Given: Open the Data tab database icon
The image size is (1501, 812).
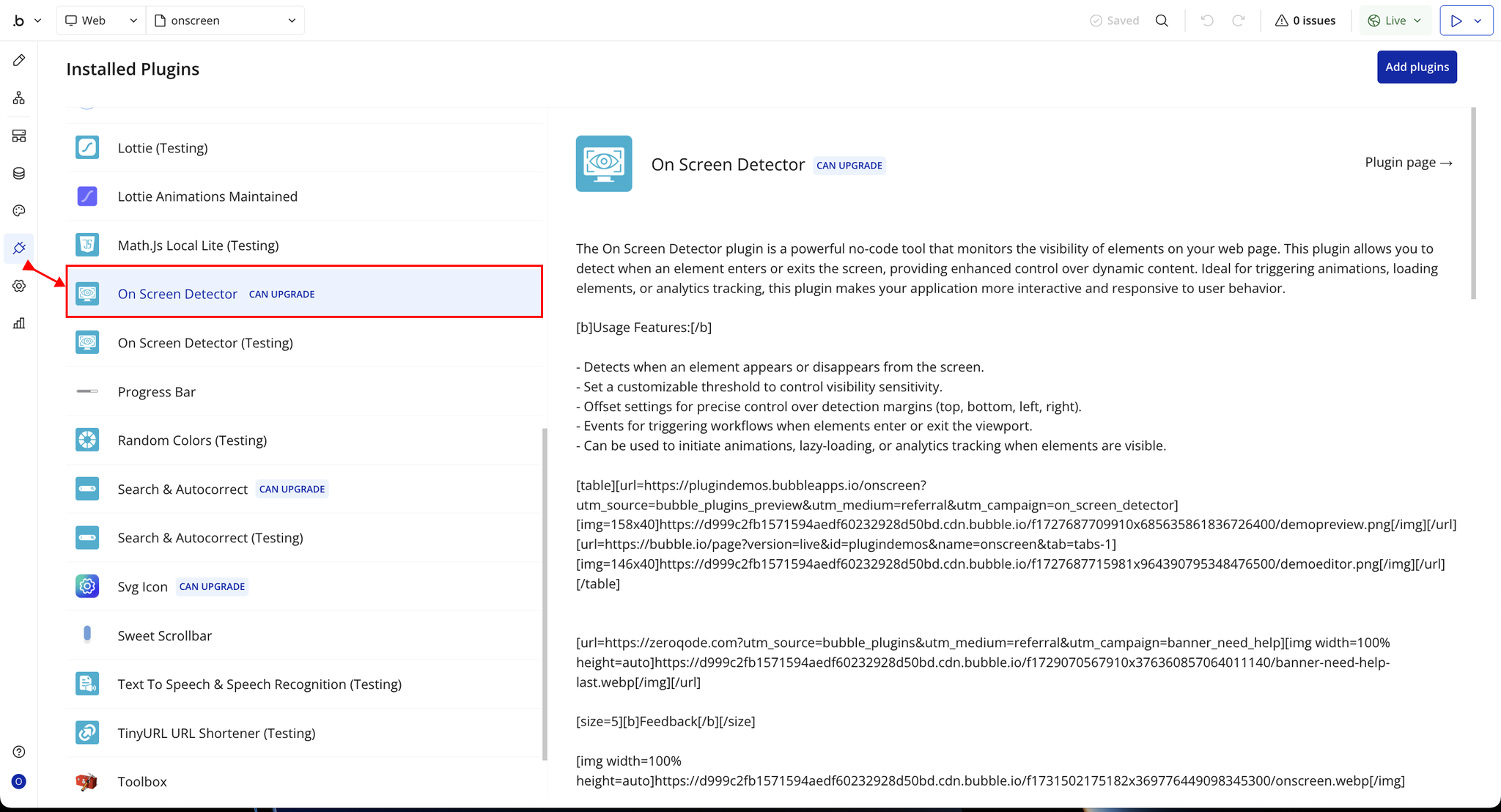Looking at the screenshot, I should pos(19,174).
